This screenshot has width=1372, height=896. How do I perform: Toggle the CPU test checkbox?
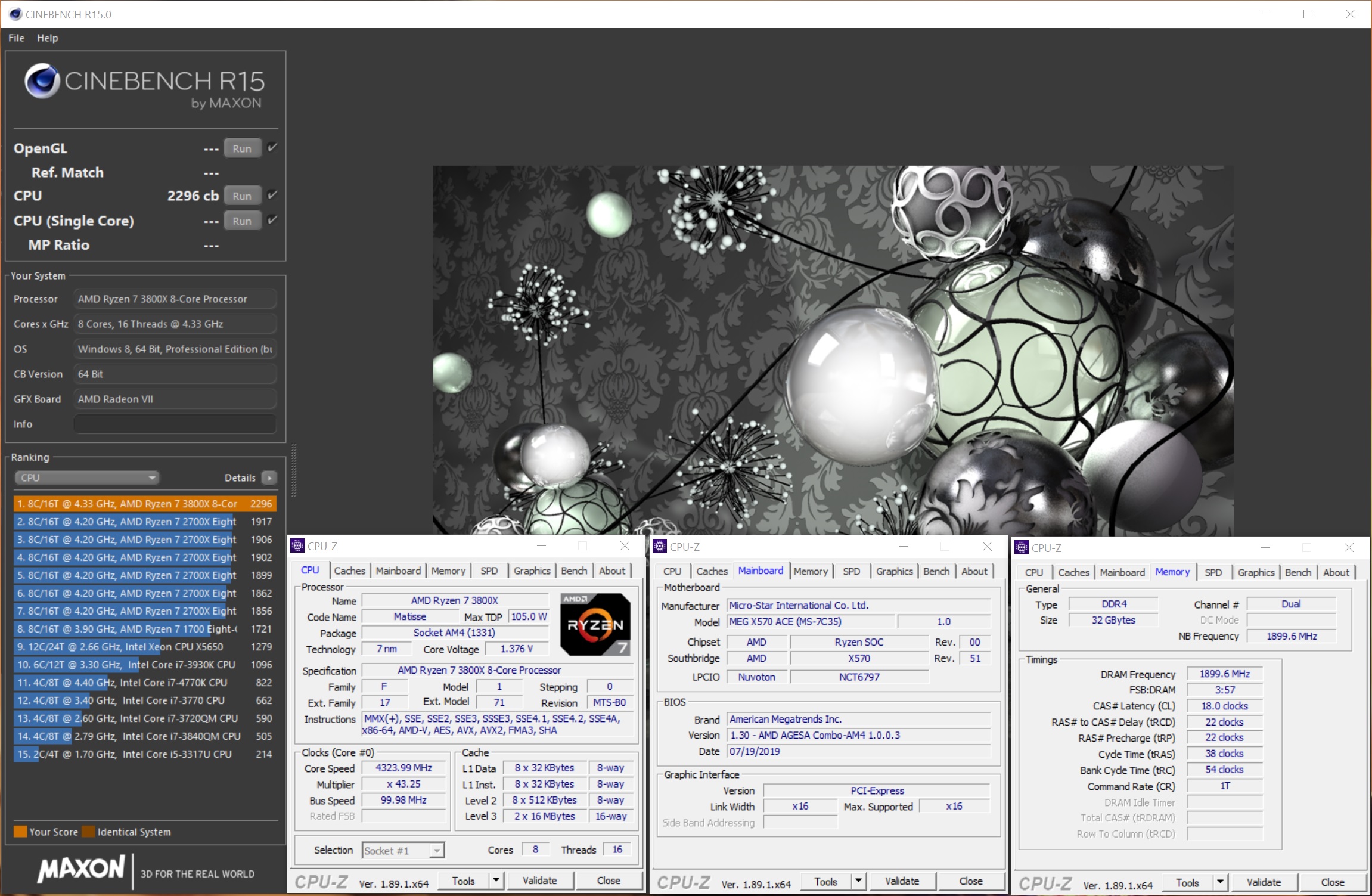tap(272, 195)
